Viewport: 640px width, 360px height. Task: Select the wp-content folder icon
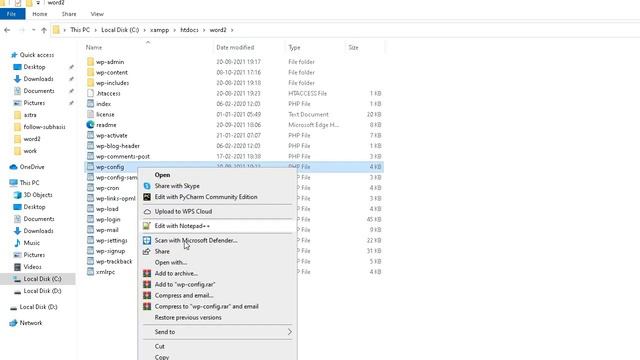tap(90, 72)
